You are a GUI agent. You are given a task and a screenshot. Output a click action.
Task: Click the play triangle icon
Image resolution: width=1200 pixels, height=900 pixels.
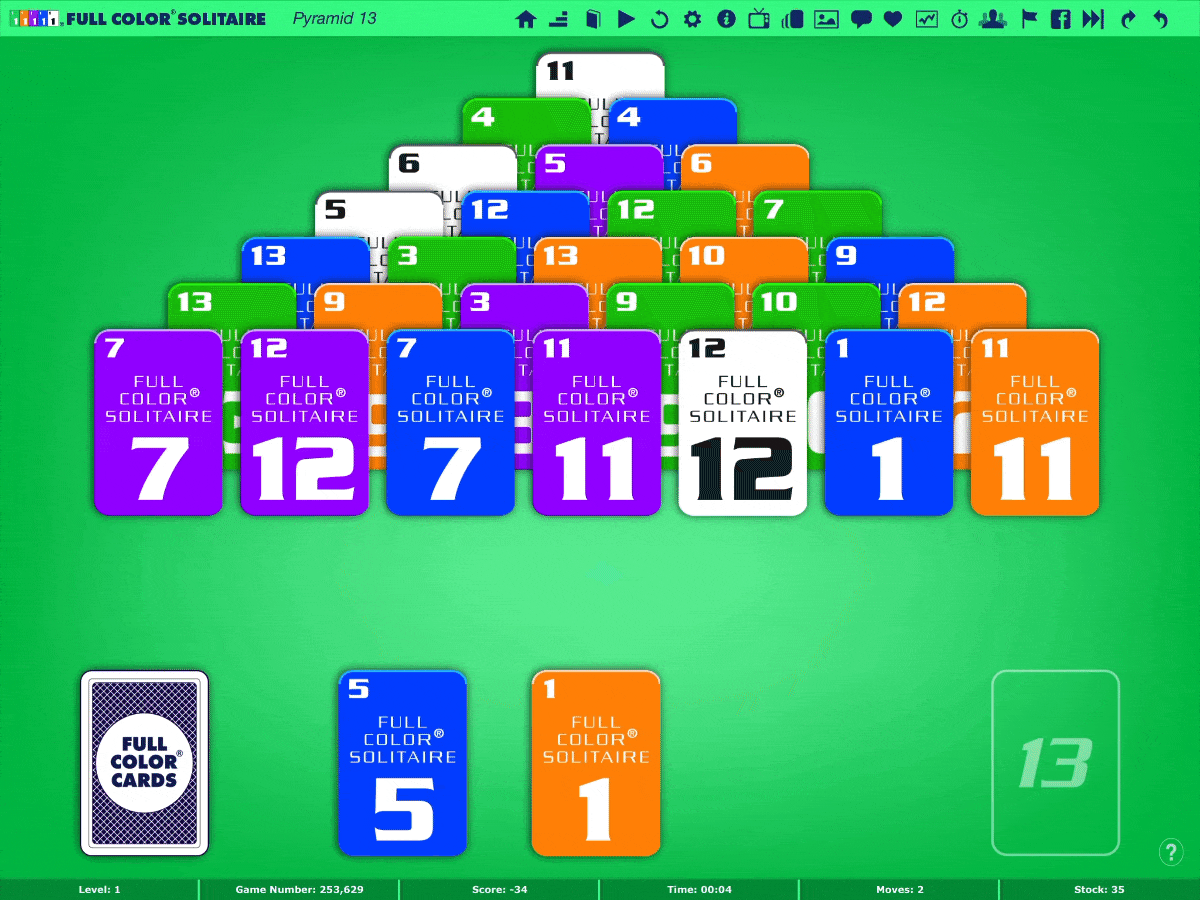[x=626, y=18]
